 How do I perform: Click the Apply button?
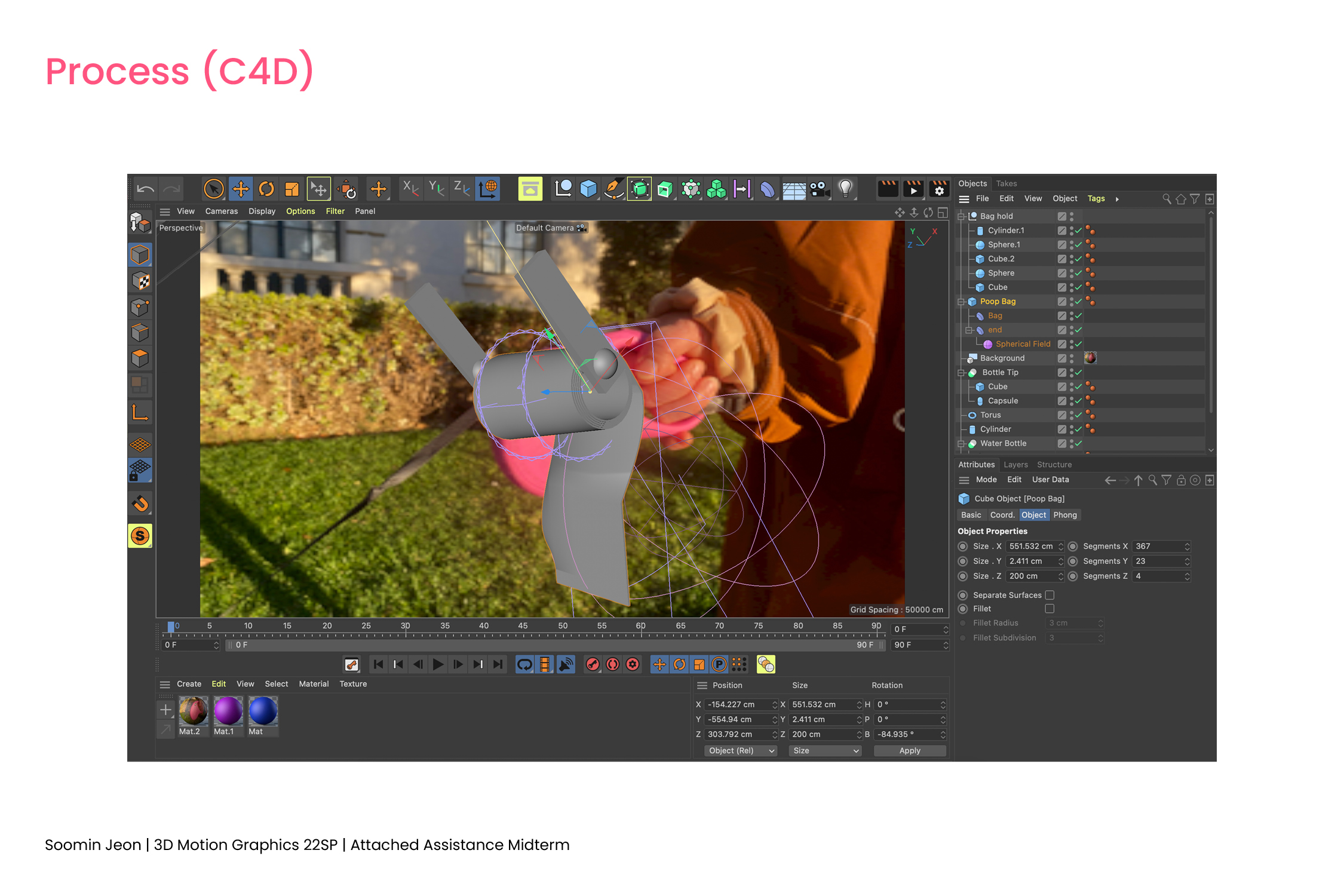click(x=909, y=751)
